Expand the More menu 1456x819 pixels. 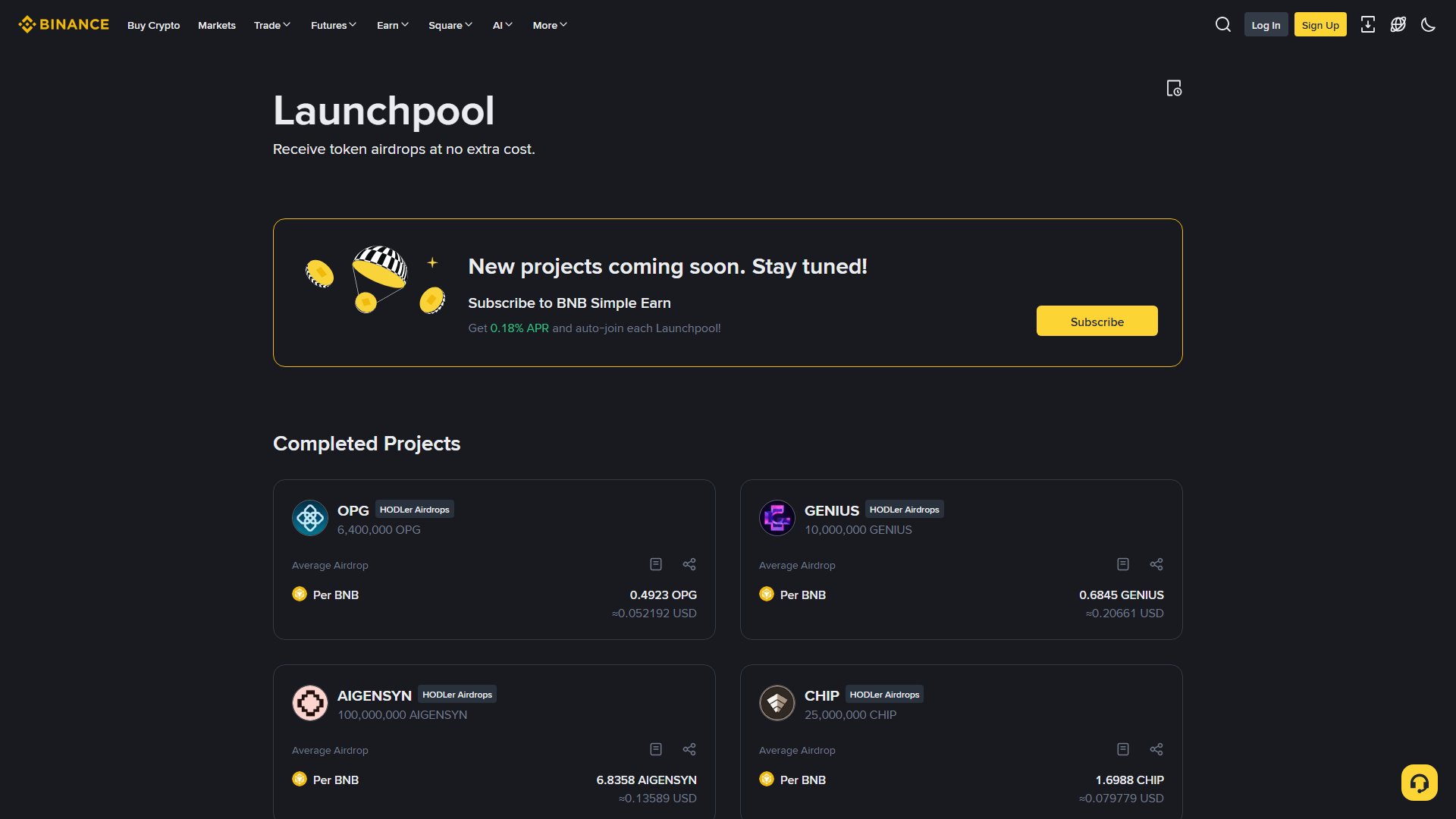pos(550,25)
